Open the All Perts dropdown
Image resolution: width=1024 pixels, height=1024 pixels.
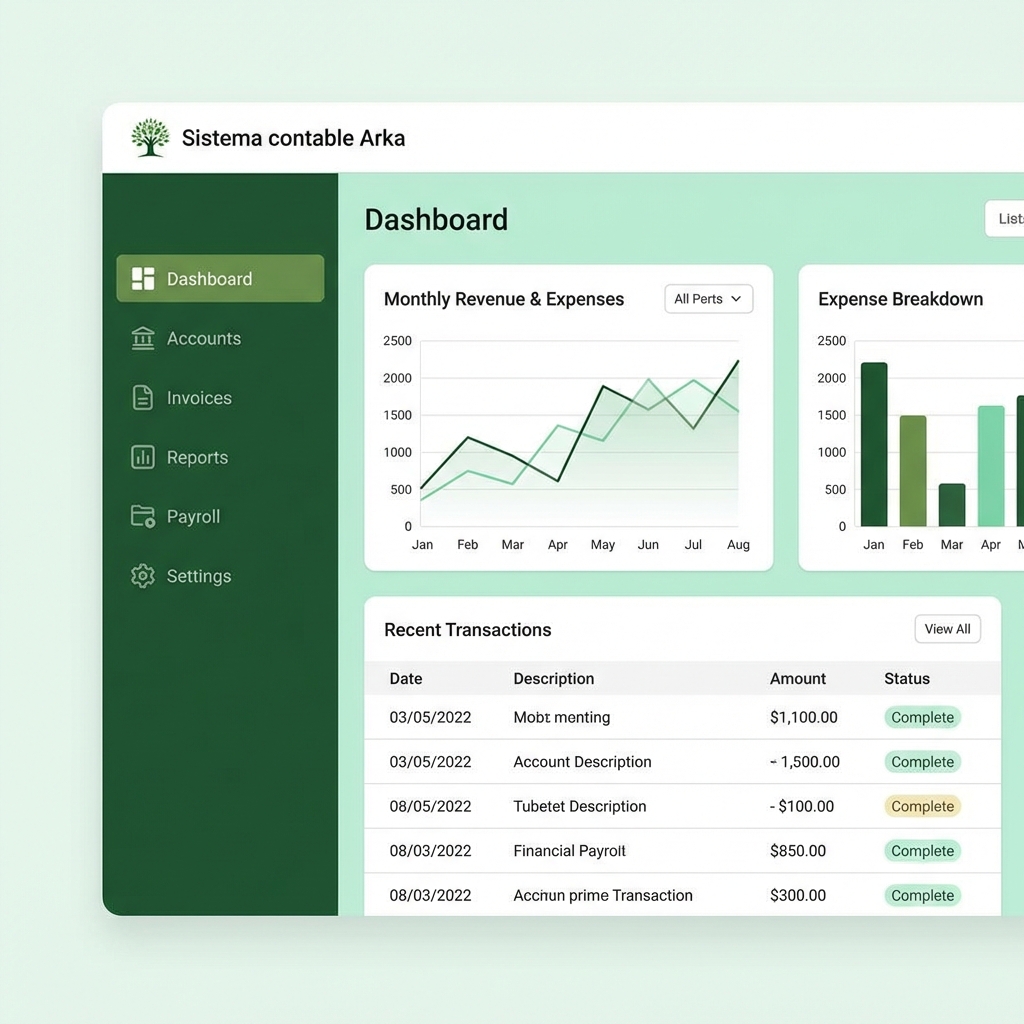click(708, 299)
